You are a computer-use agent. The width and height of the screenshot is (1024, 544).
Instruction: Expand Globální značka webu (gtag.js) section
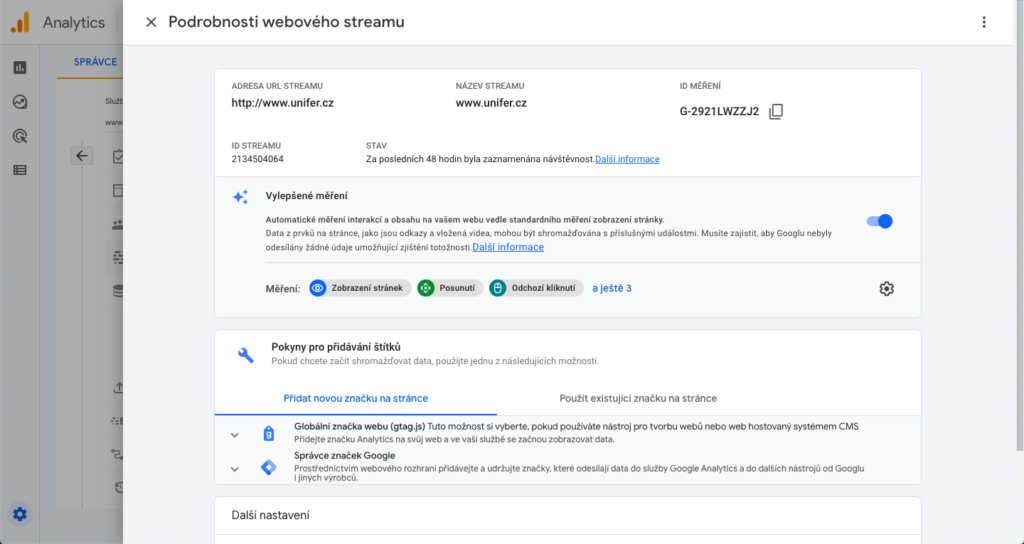click(235, 434)
